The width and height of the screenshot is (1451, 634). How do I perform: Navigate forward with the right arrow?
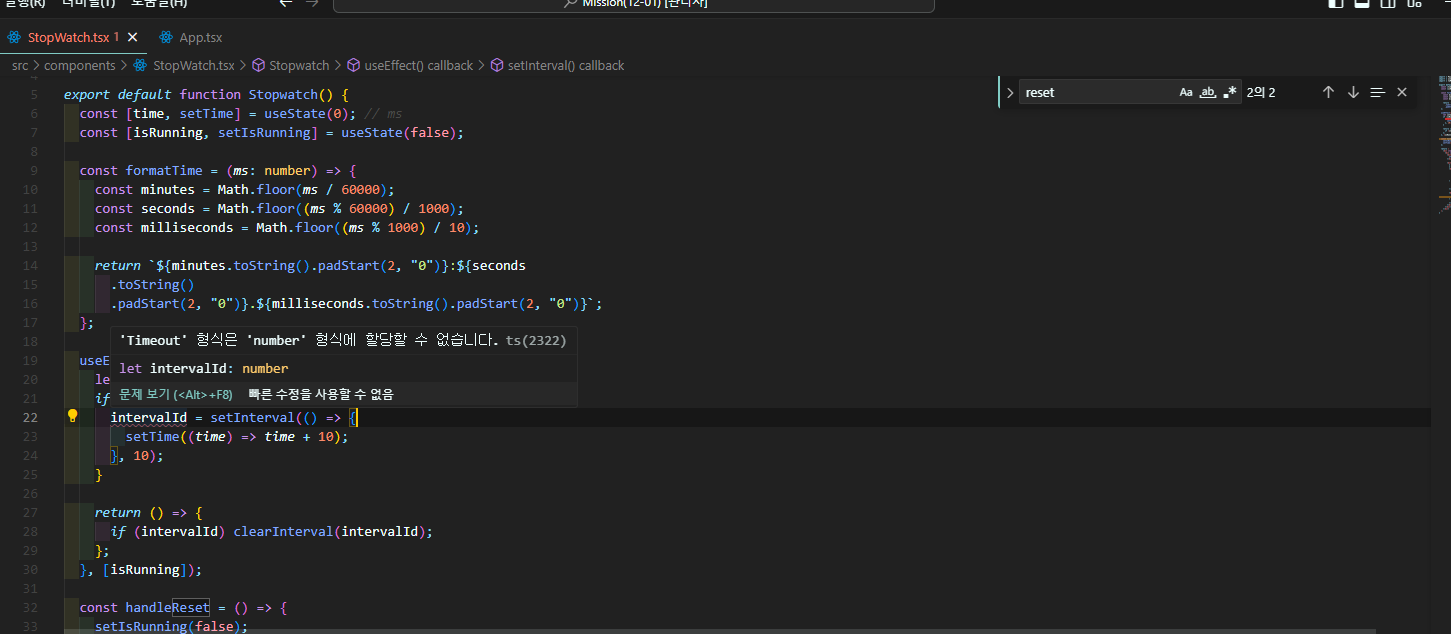tap(311, 3)
